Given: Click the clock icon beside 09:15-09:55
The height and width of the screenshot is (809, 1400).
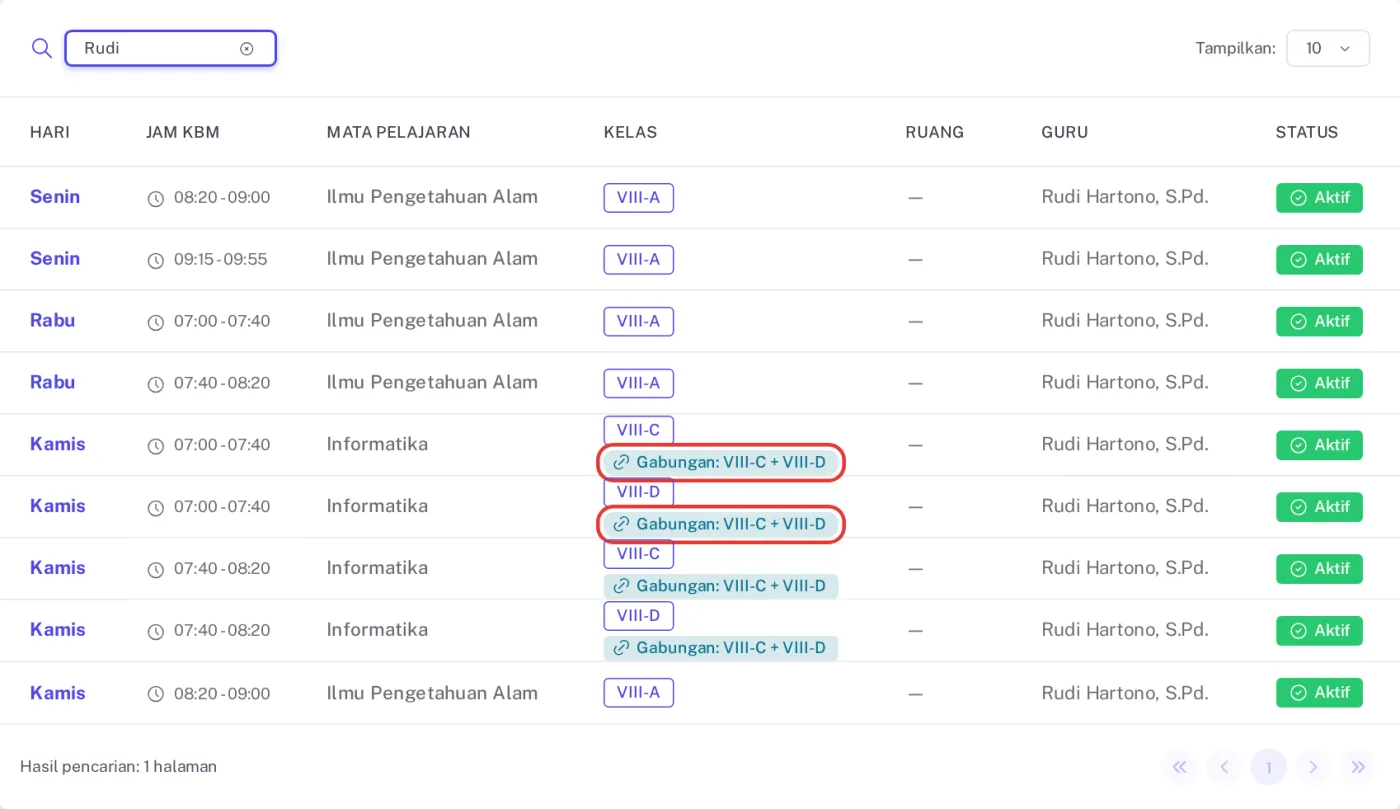Looking at the screenshot, I should pos(156,261).
